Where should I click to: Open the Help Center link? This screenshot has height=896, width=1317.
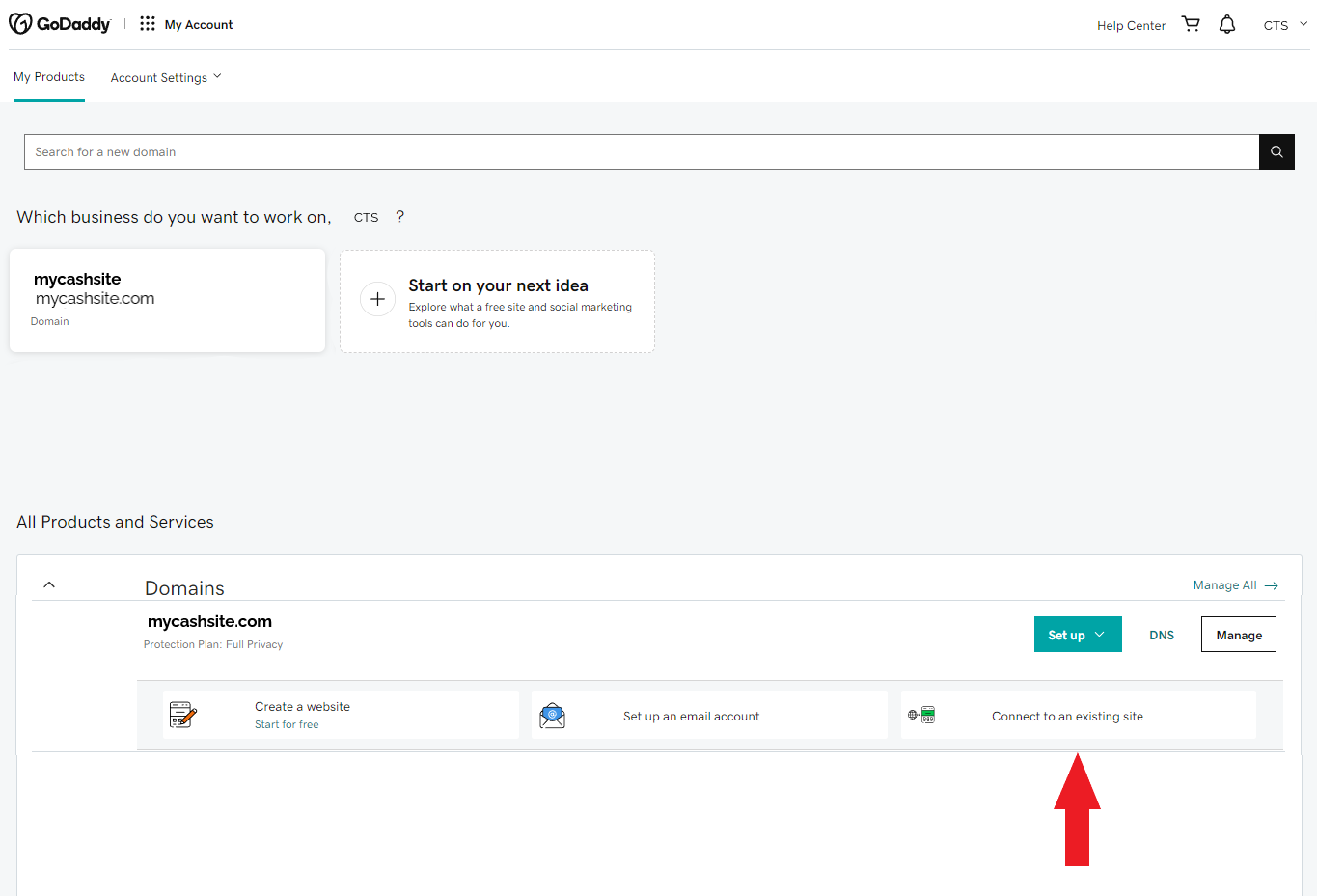[1131, 25]
